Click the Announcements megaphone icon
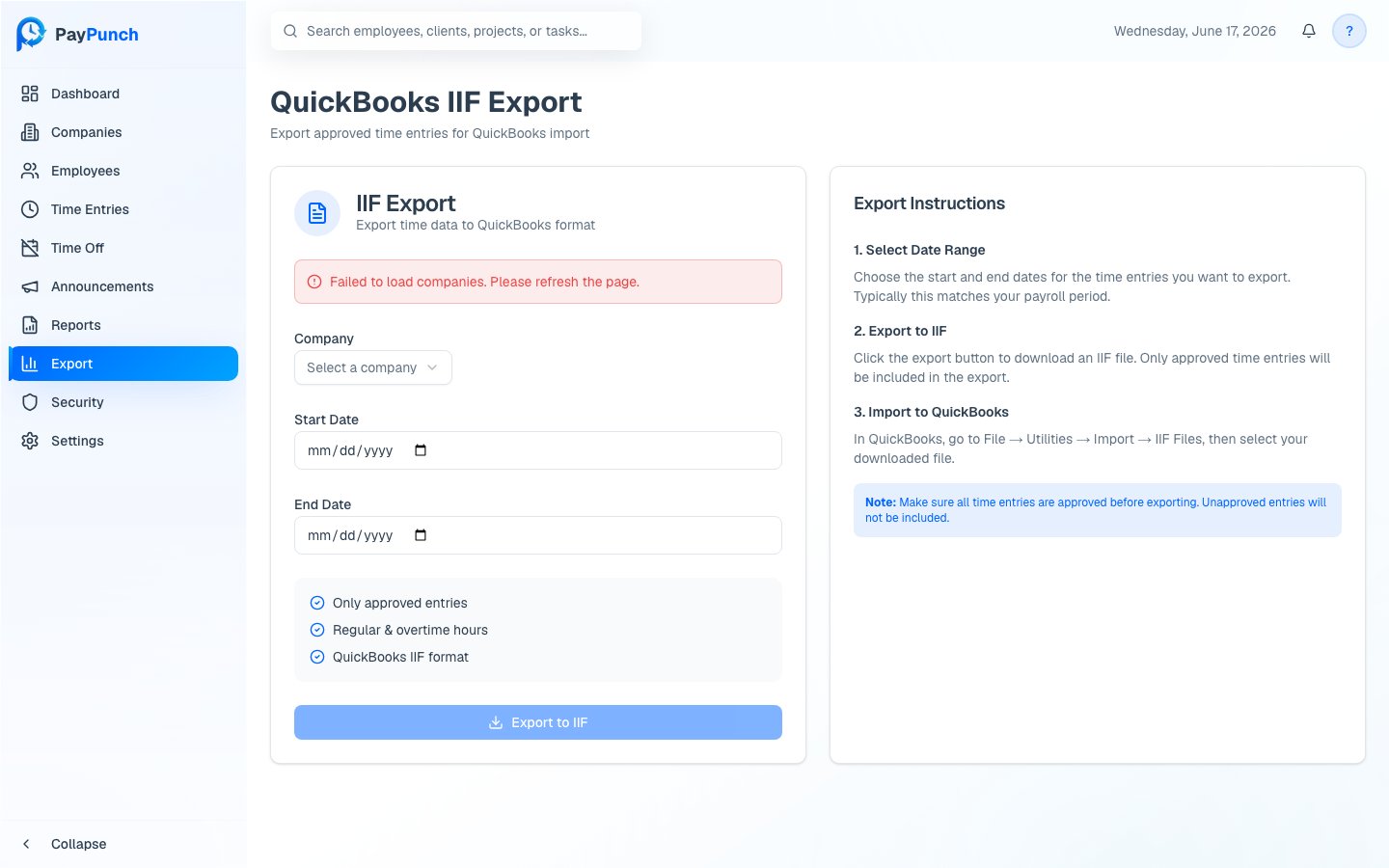Screen dimensions: 1389x868 30,286
